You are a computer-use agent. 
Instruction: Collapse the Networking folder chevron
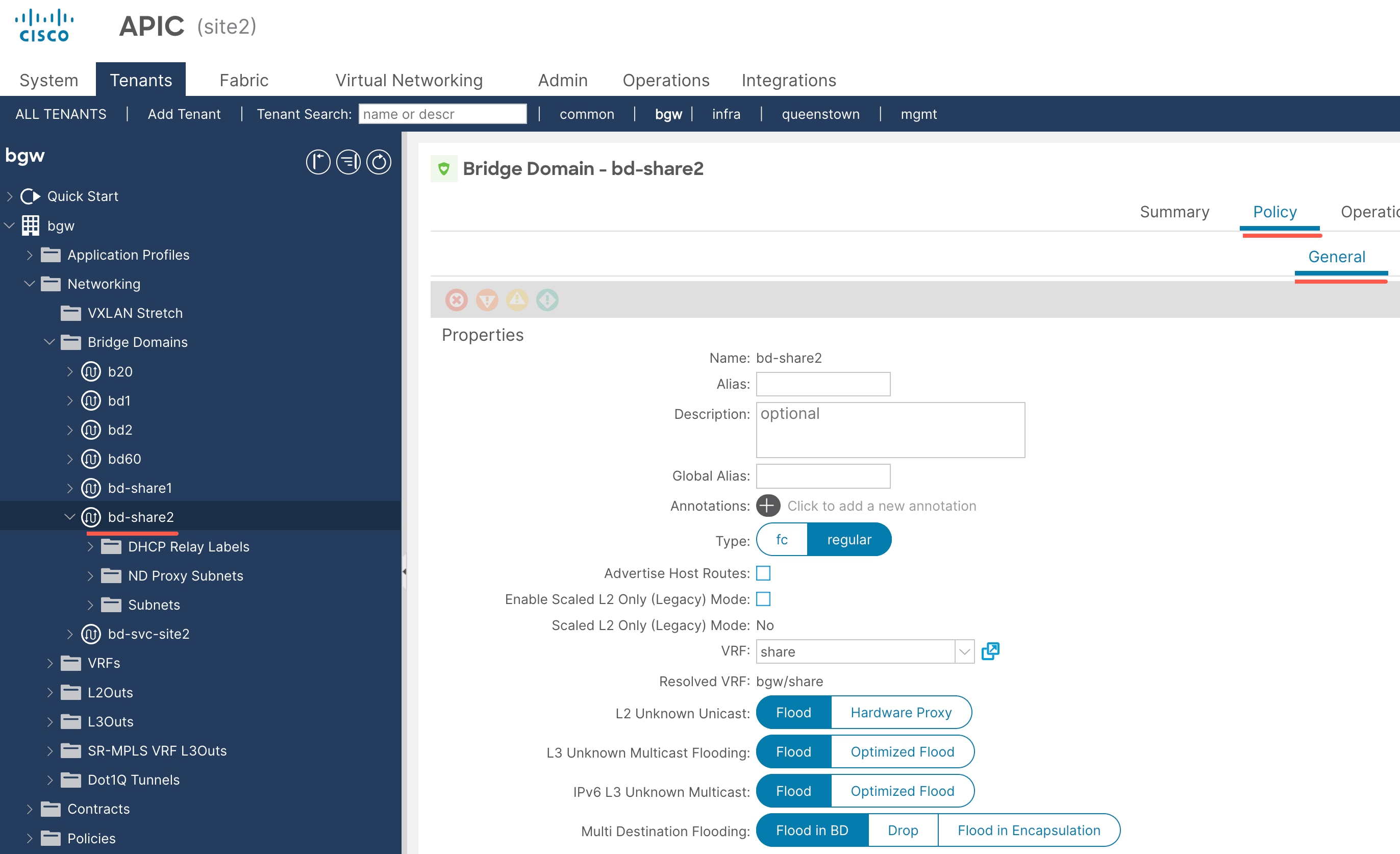(30, 284)
